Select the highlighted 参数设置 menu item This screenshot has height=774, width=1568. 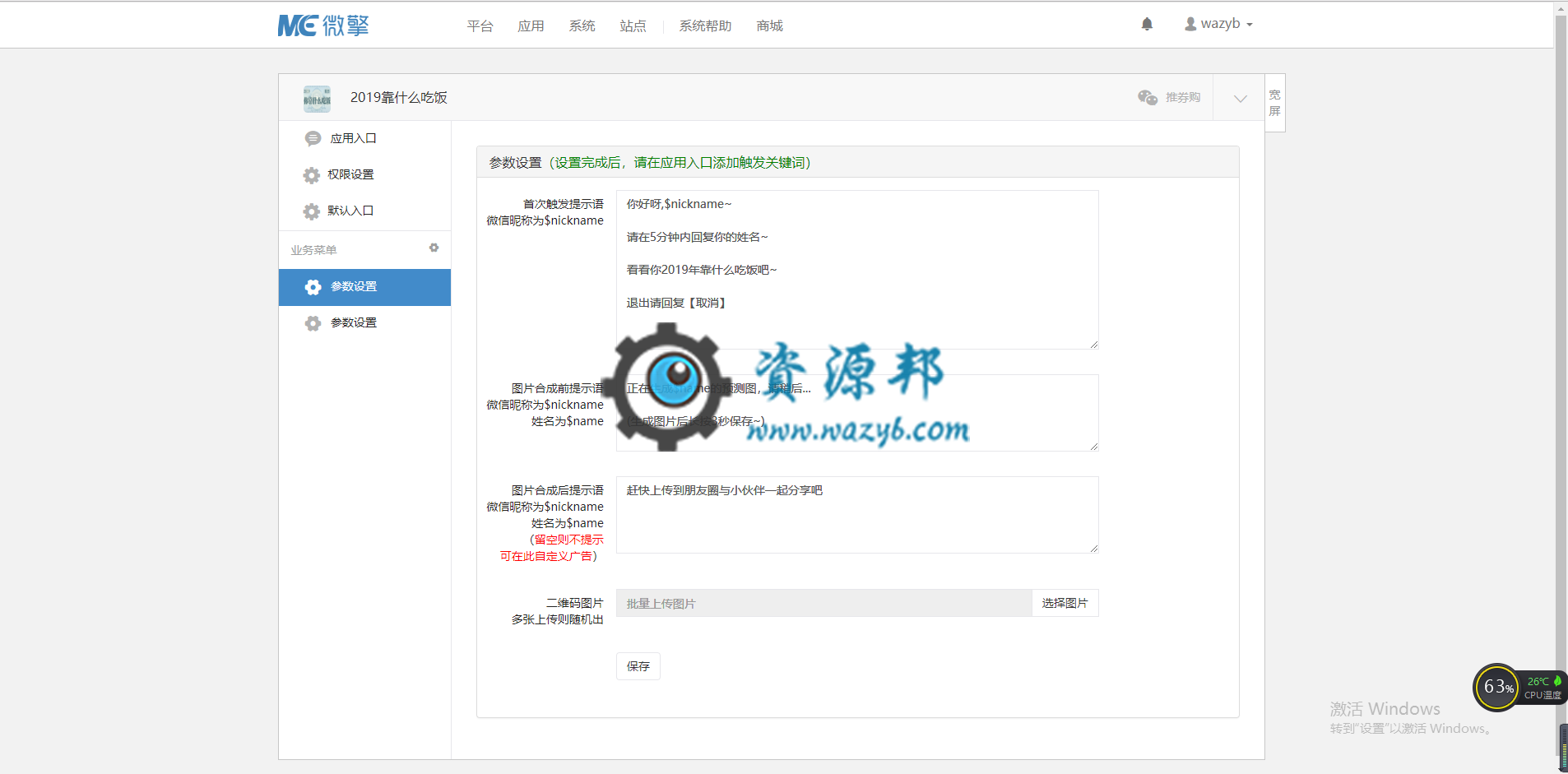364,287
